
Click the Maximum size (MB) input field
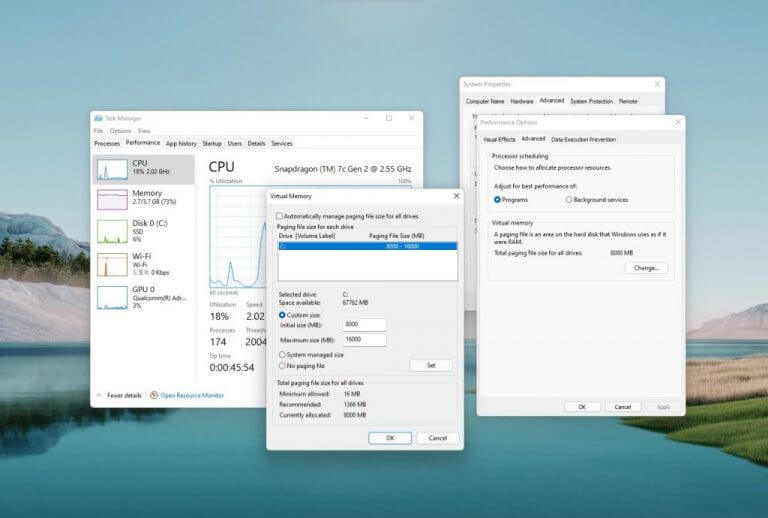[x=364, y=339]
